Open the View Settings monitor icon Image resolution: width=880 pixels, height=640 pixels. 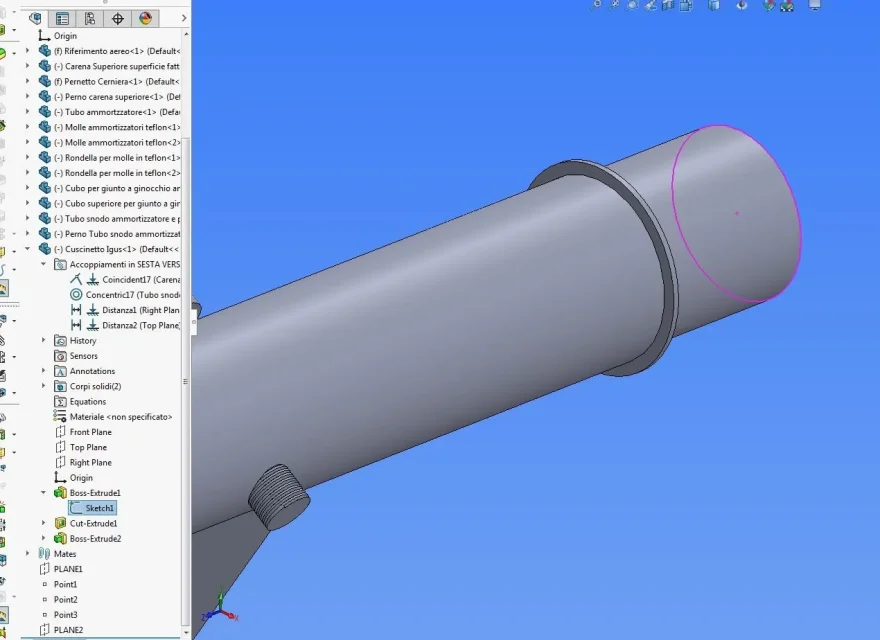coord(815,5)
